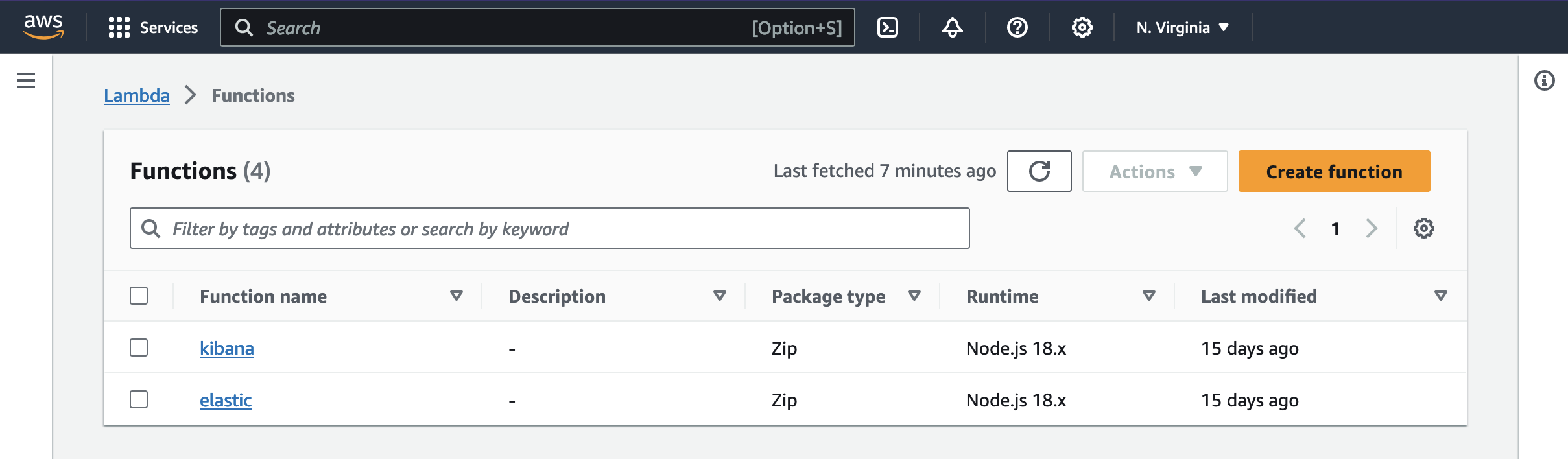Click the Zip package type in the elastic row
Screen dimensions: 1568x459
(x=784, y=400)
